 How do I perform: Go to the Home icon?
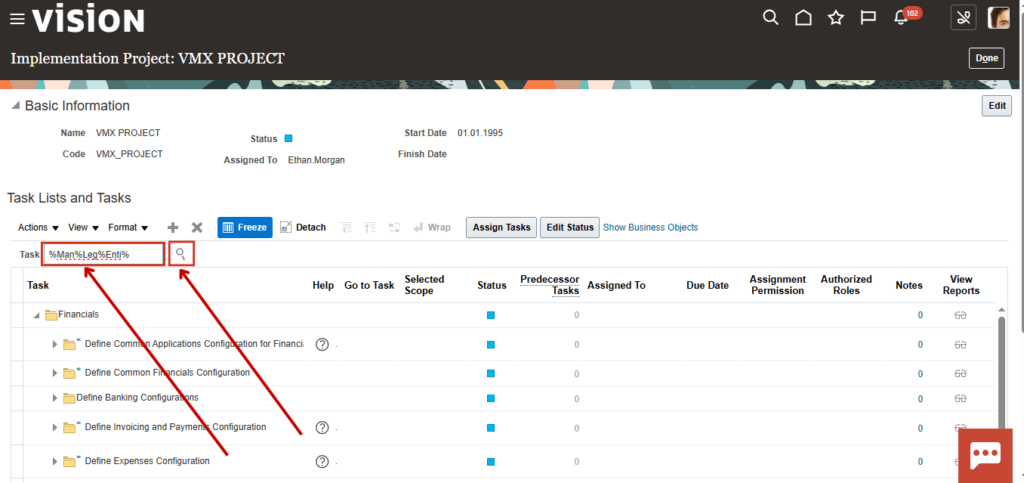point(803,18)
